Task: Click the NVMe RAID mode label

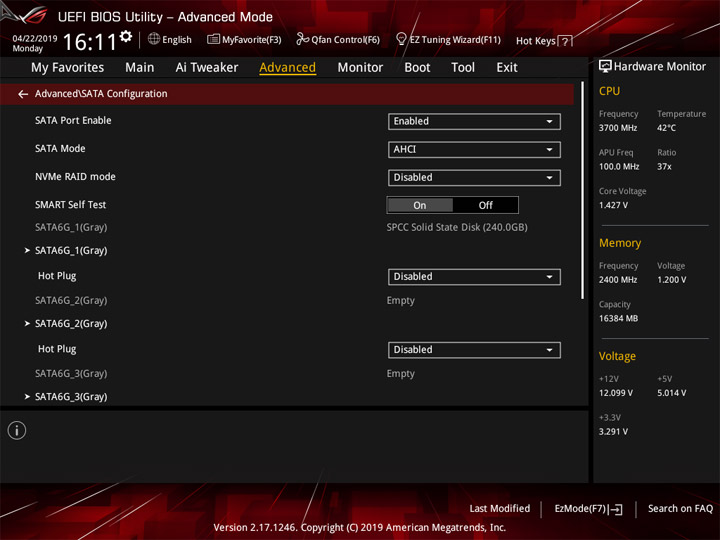Action: click(x=75, y=176)
